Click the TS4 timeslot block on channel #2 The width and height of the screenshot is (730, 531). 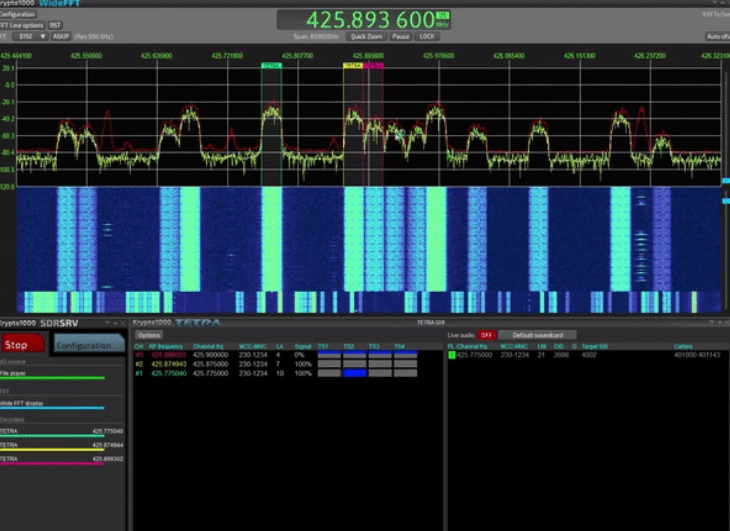click(405, 364)
